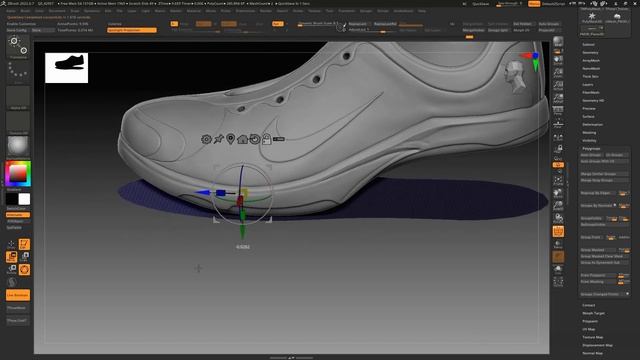Expand the Masking subpalette
Viewport: 640px width, 360px height.
tap(589, 133)
